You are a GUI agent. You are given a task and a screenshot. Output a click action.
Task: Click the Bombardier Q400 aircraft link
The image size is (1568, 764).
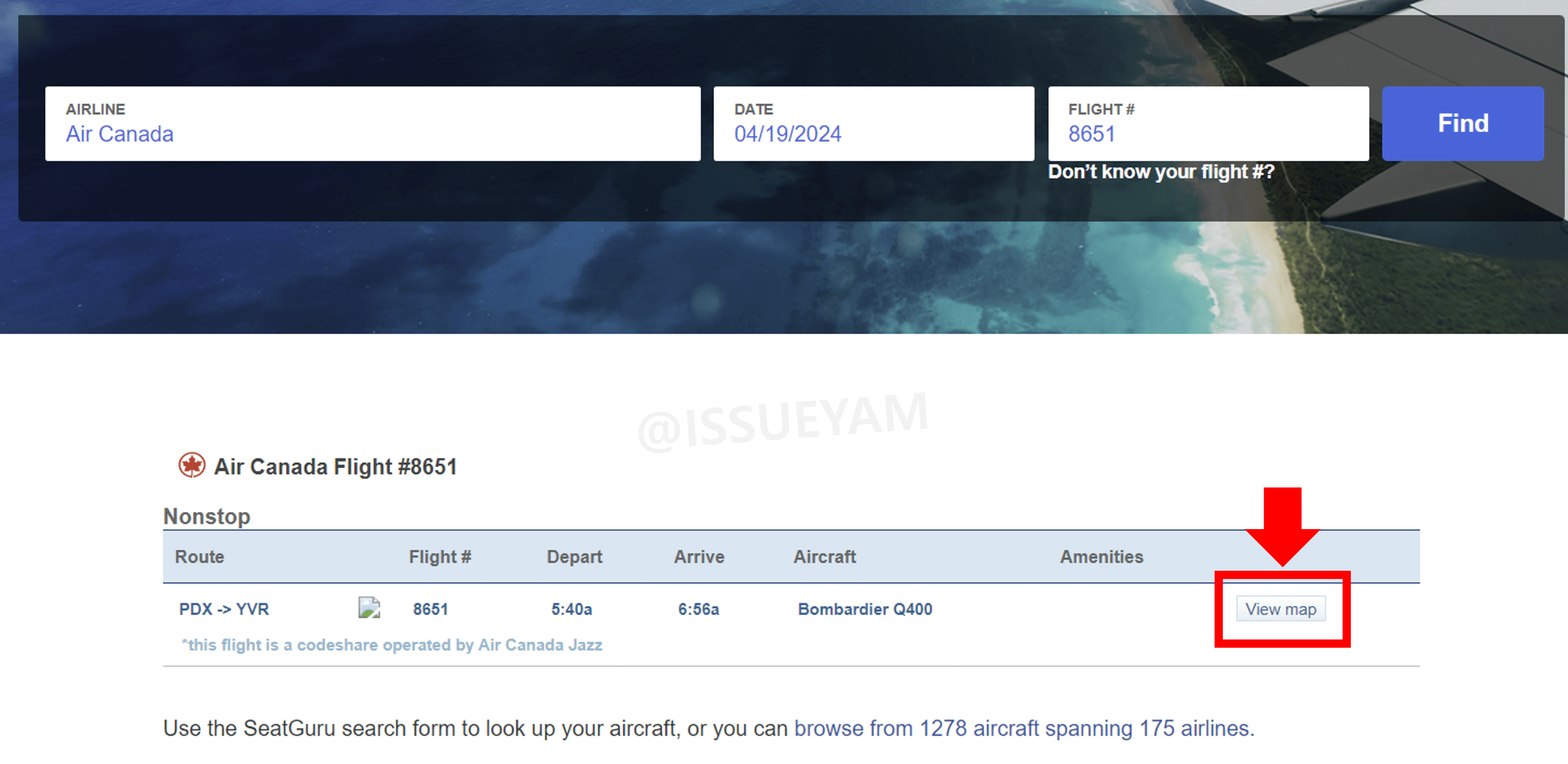[x=865, y=609]
